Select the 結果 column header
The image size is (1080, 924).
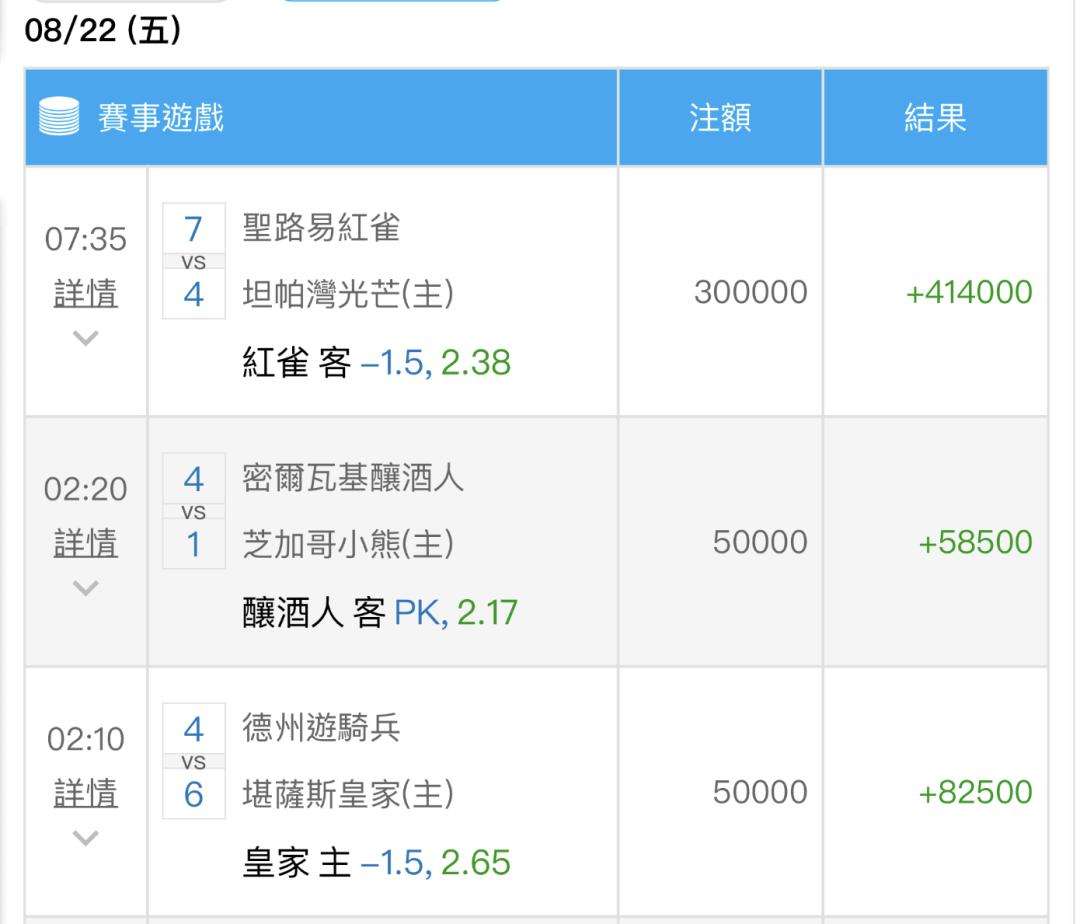(x=934, y=118)
